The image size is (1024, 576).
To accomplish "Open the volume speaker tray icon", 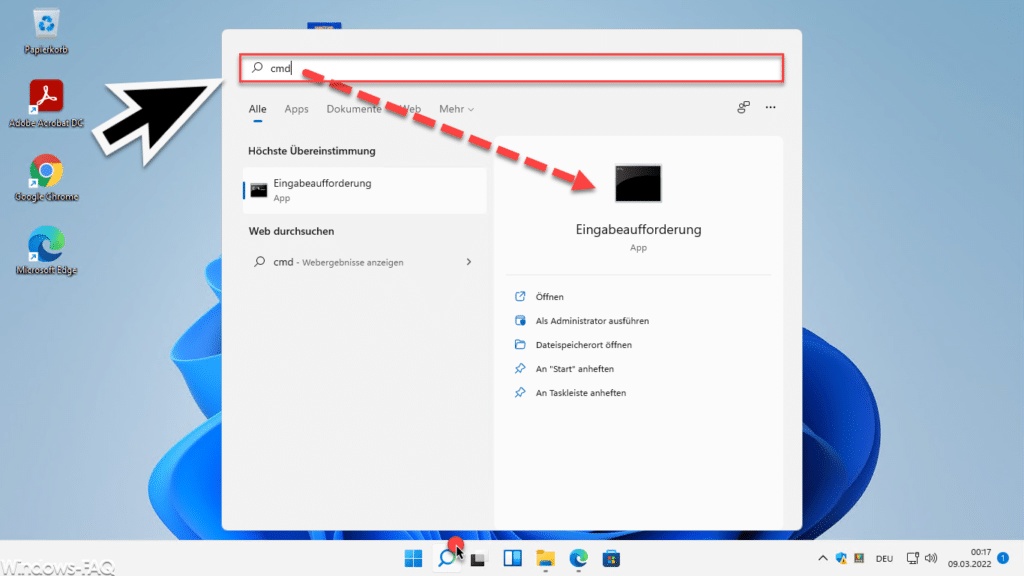I will (931, 558).
